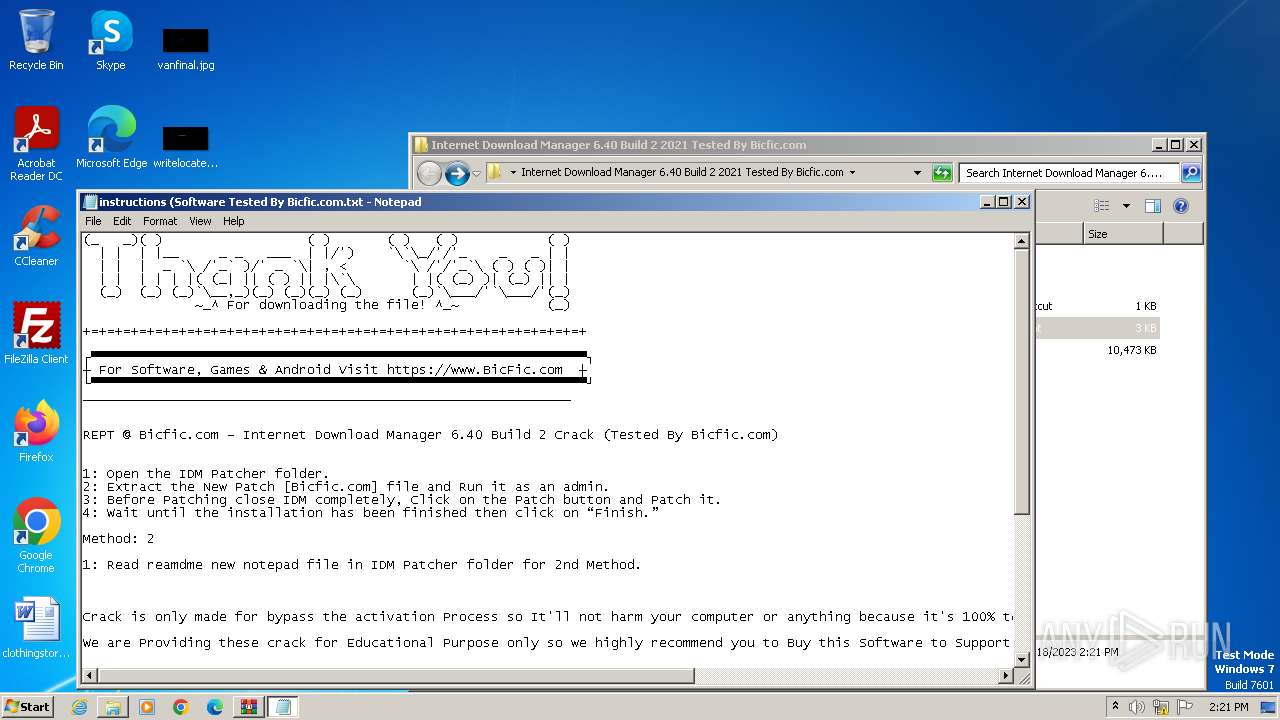The image size is (1280, 720).
Task: Select the Acrobat Reader DC shortcut
Action: (x=36, y=143)
